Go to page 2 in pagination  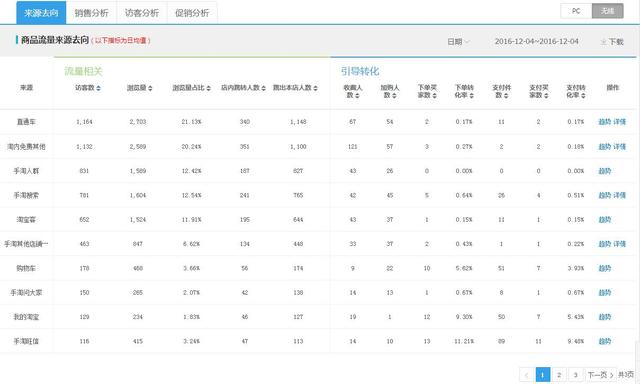click(x=559, y=375)
